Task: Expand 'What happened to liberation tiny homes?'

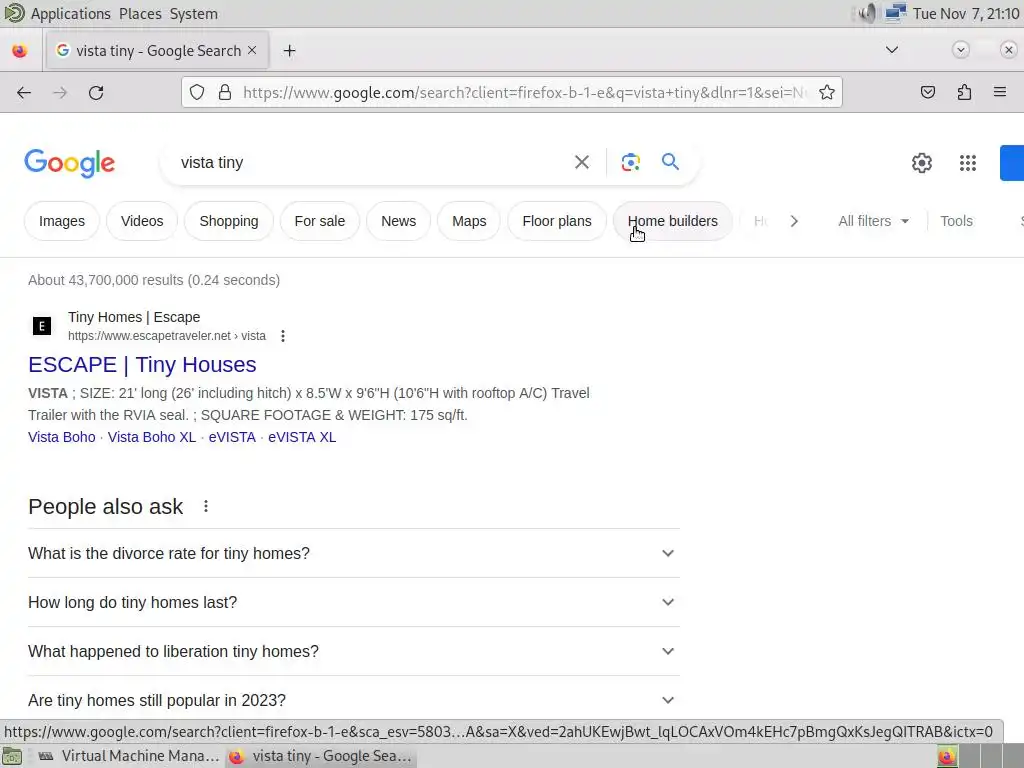Action: pyautogui.click(x=353, y=651)
